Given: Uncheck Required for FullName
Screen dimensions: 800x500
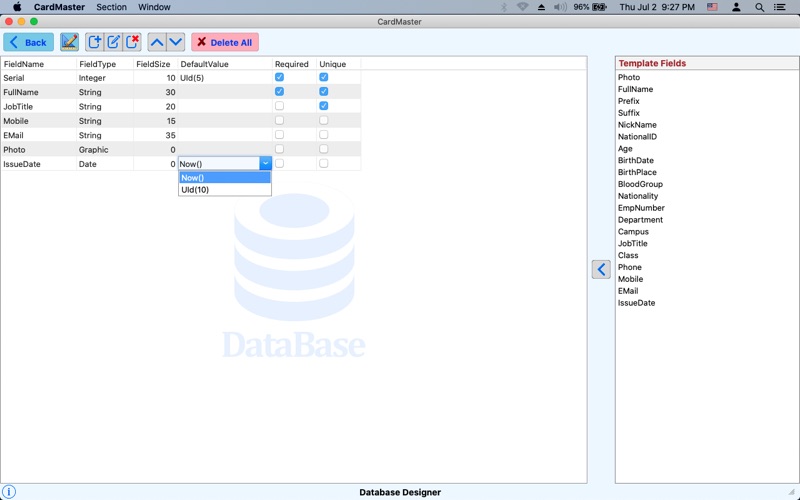Looking at the screenshot, I should 279,91.
